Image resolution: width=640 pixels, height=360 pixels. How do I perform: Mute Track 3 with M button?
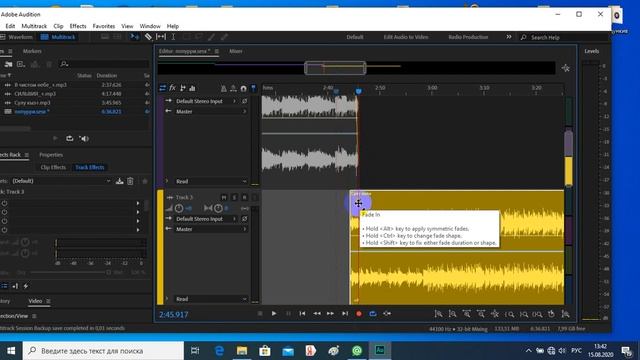(224, 198)
